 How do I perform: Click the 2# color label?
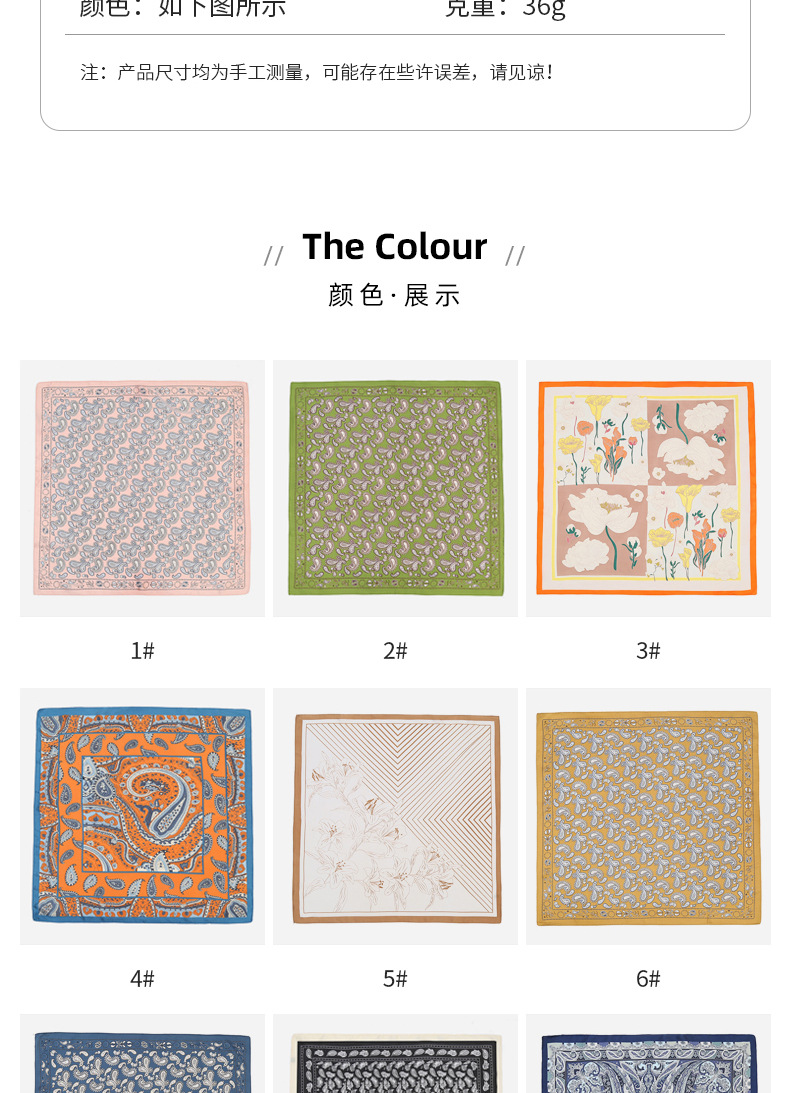click(395, 650)
